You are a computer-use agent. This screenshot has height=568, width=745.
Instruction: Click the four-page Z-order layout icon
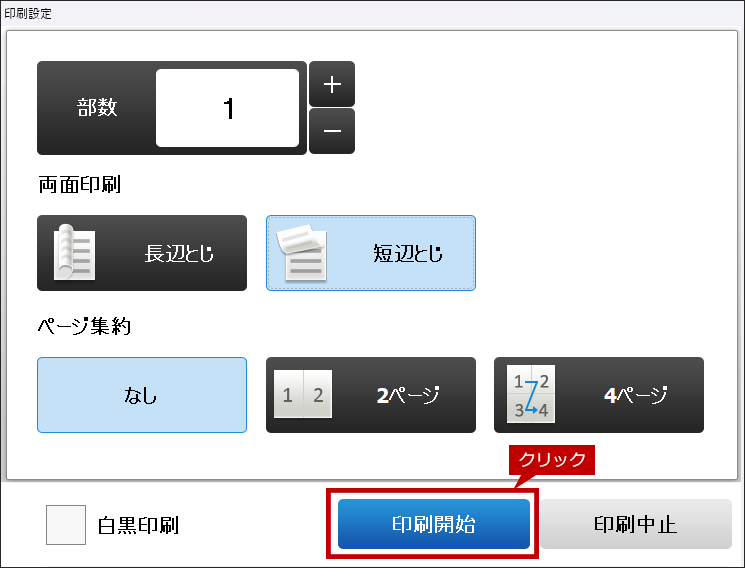pos(531,395)
